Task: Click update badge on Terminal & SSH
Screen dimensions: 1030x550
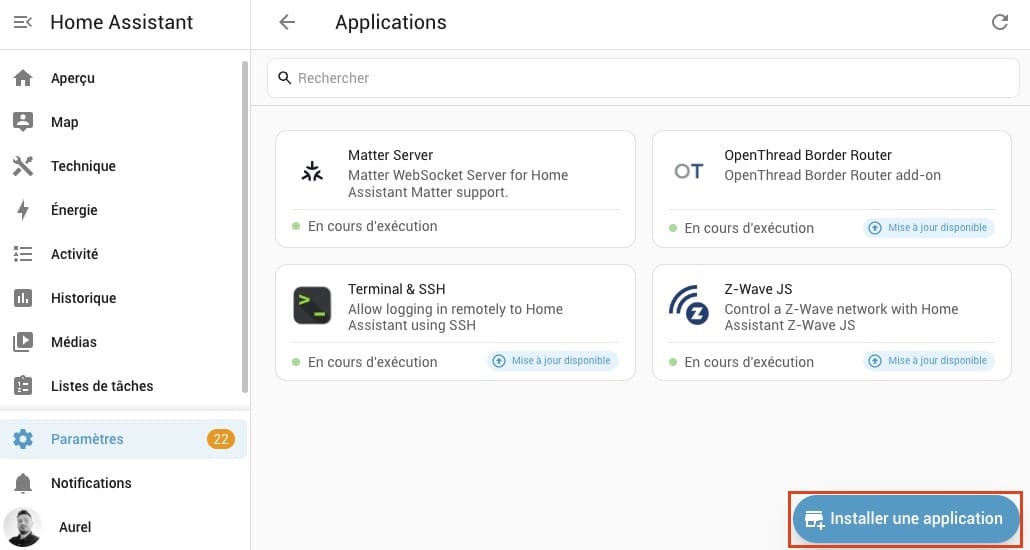Action: click(552, 361)
